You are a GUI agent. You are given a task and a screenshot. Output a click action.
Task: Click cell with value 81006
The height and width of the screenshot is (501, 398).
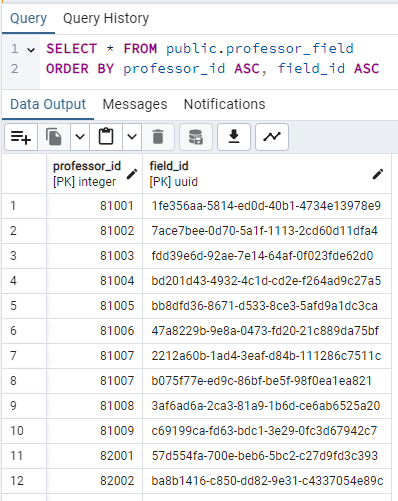coord(94,331)
